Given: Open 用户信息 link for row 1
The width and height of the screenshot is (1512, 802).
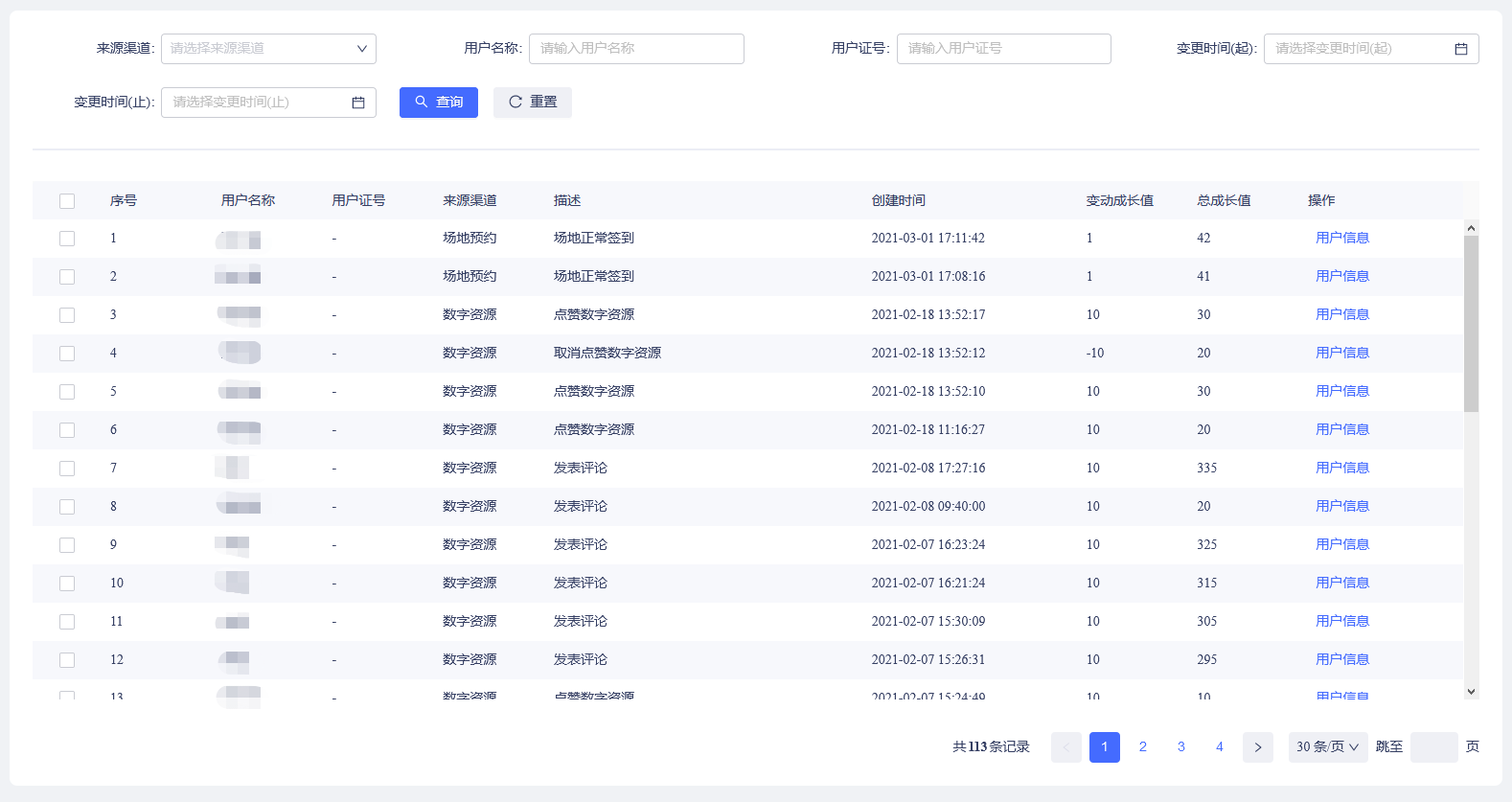Looking at the screenshot, I should coord(1342,239).
